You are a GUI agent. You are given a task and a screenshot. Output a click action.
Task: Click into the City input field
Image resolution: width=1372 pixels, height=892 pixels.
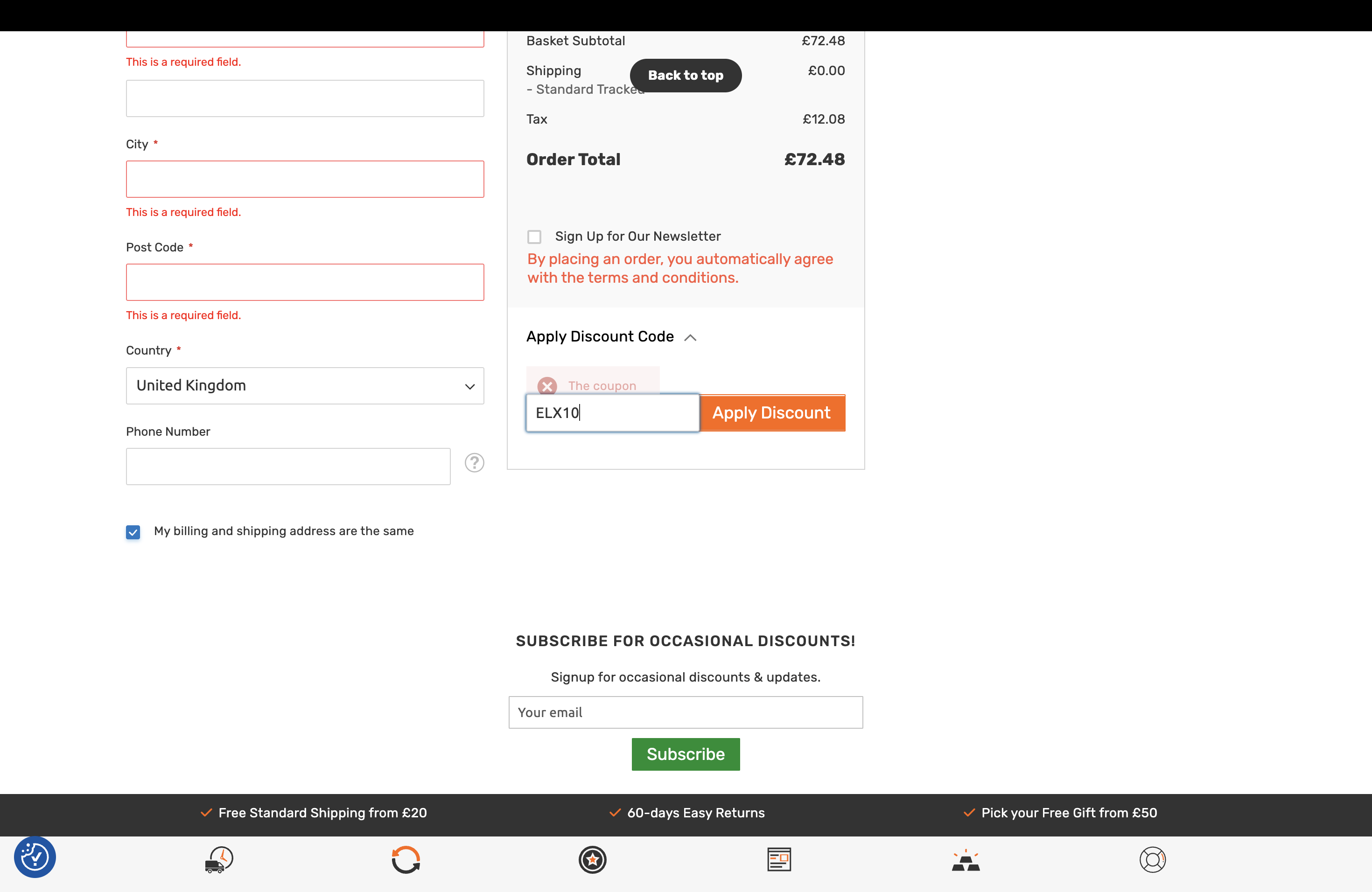[305, 179]
